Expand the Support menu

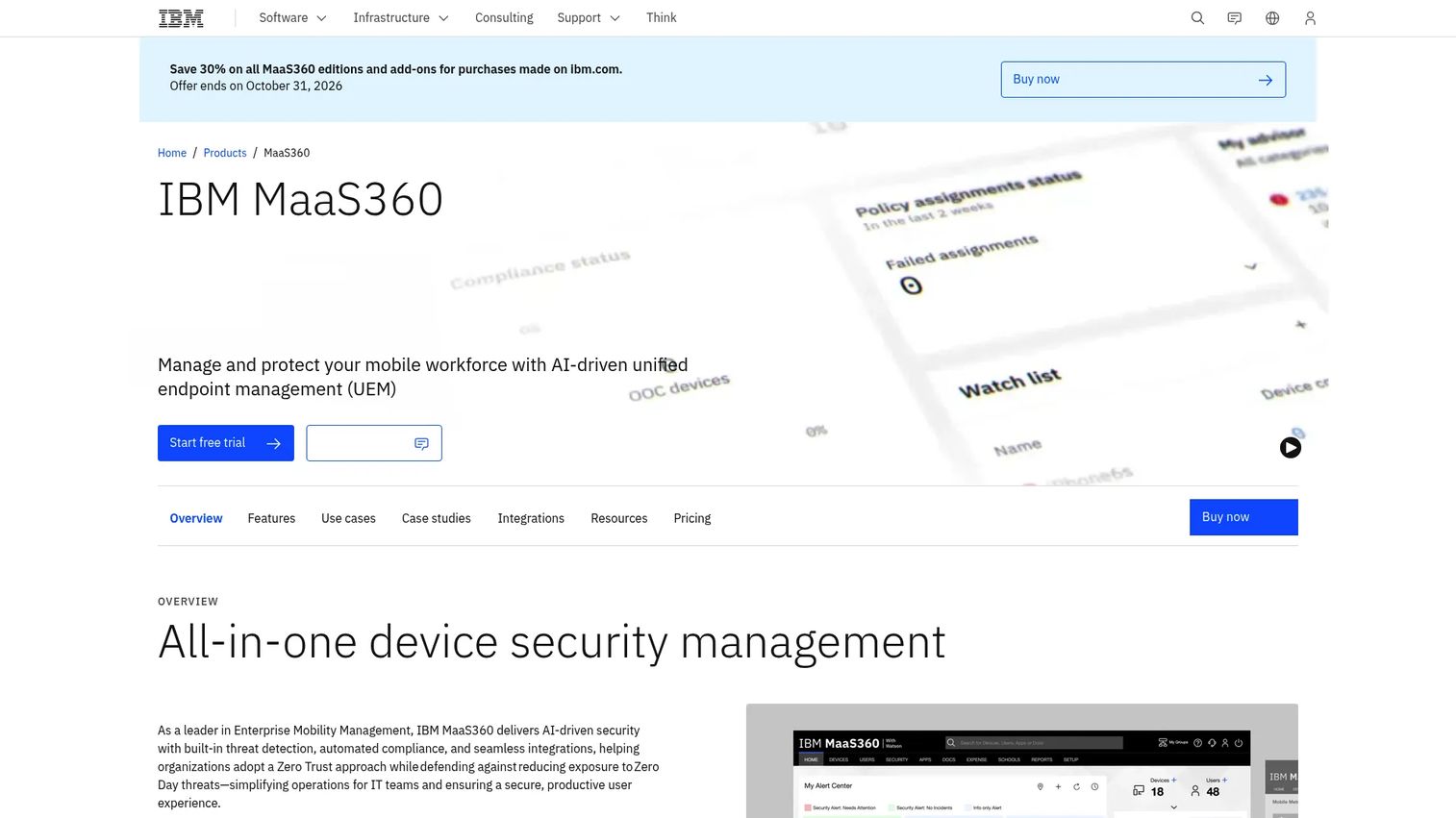point(589,18)
